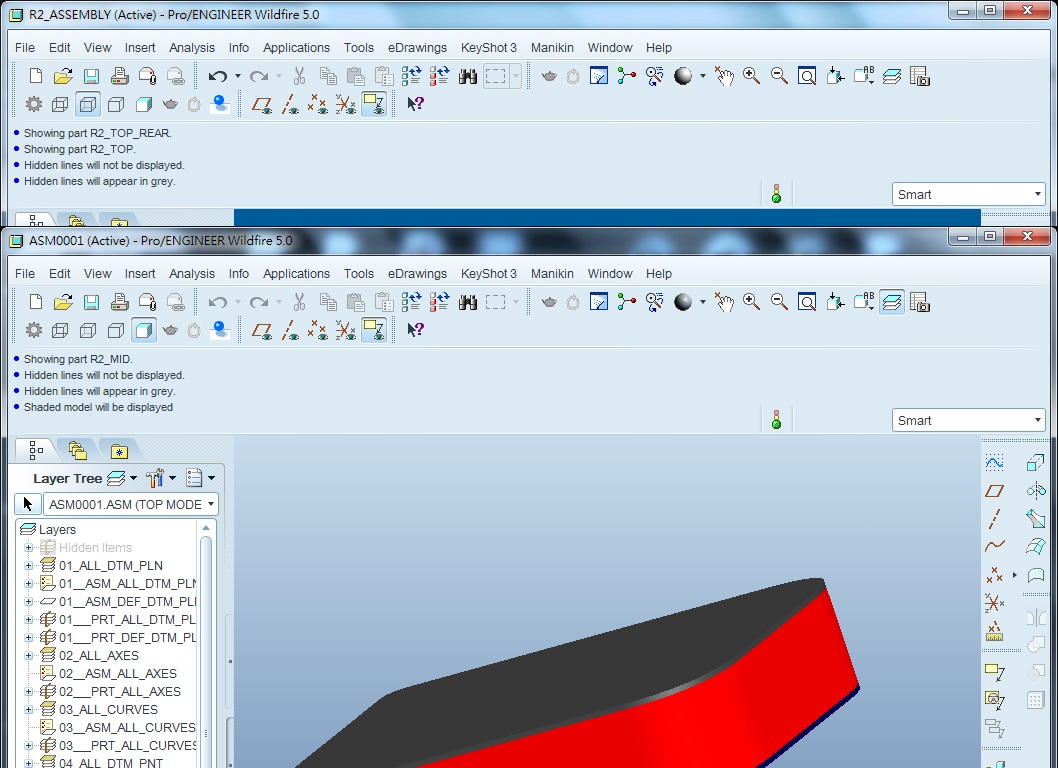This screenshot has height=768, width=1058.
Task: Click Print icon in ASM0001 window
Action: 119,302
